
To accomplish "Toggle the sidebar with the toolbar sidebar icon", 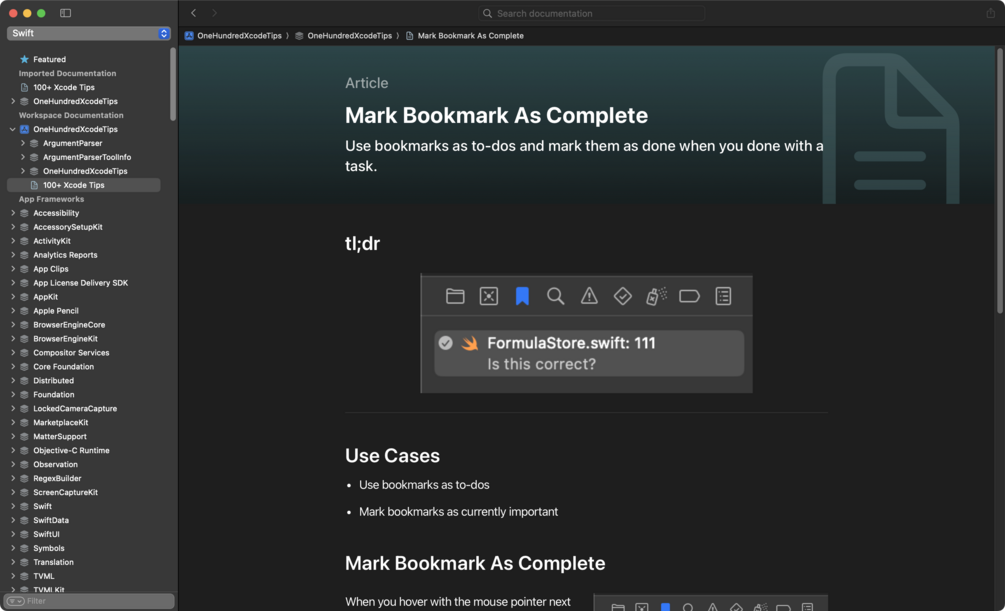I will (x=65, y=13).
